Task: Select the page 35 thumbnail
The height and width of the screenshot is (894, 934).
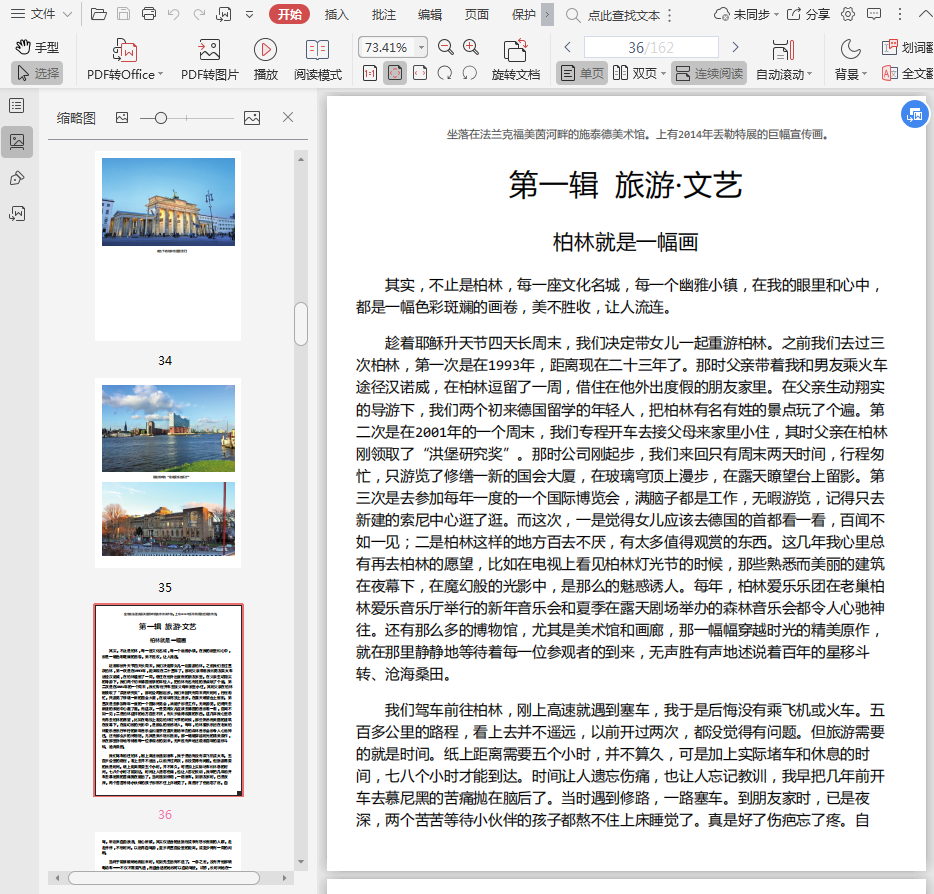Action: pos(168,472)
